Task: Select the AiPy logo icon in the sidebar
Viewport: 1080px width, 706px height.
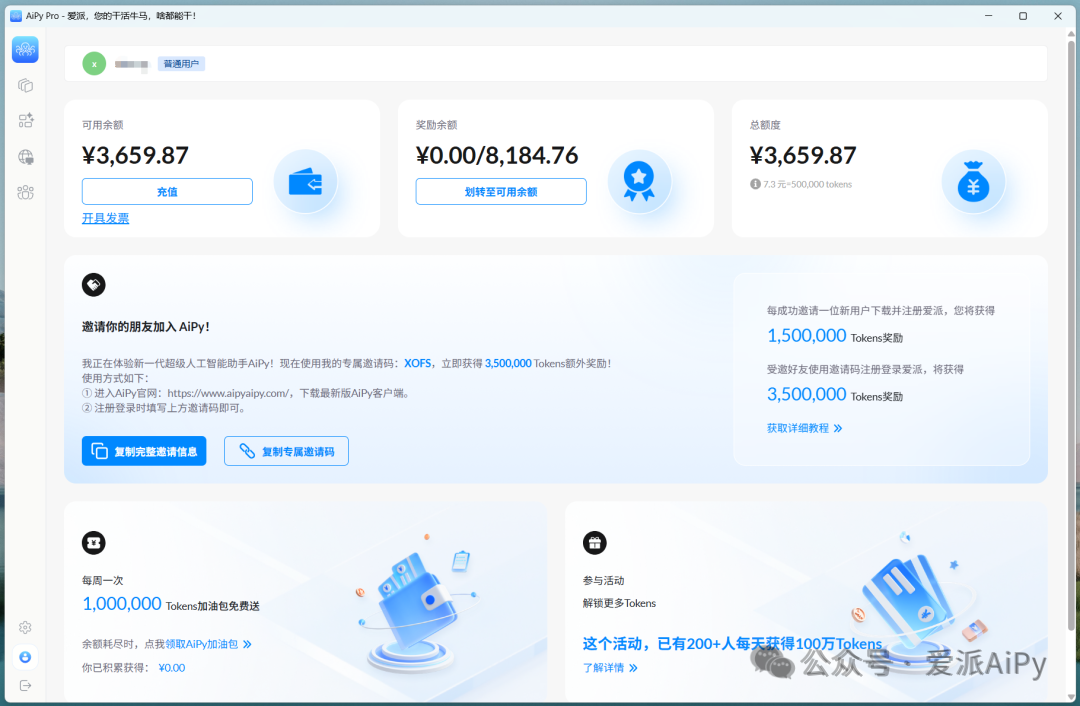Action: [24, 49]
